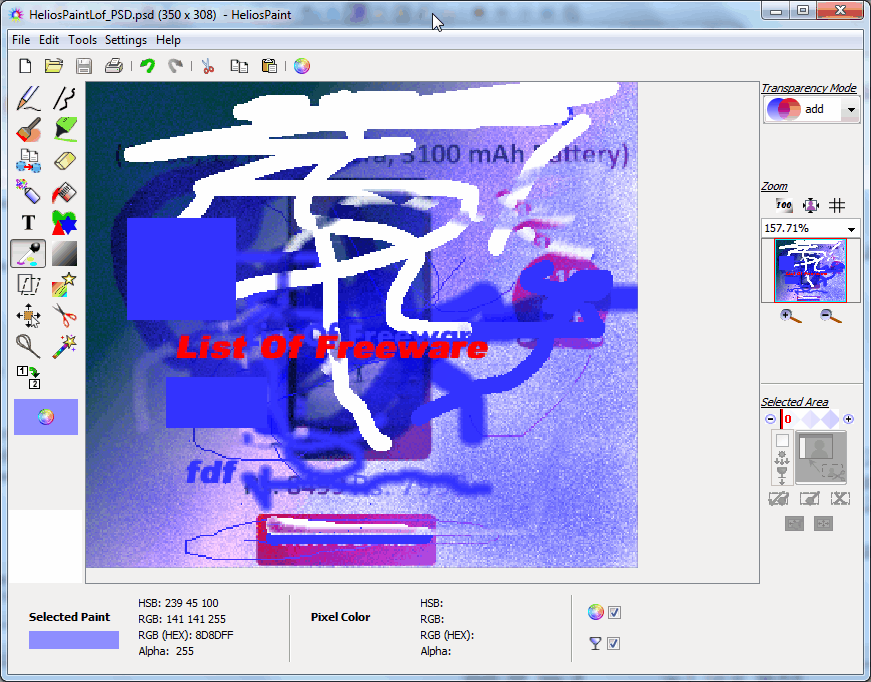Select the Paint Bucket fill tool
This screenshot has width=871, height=682.
pyautogui.click(x=64, y=192)
